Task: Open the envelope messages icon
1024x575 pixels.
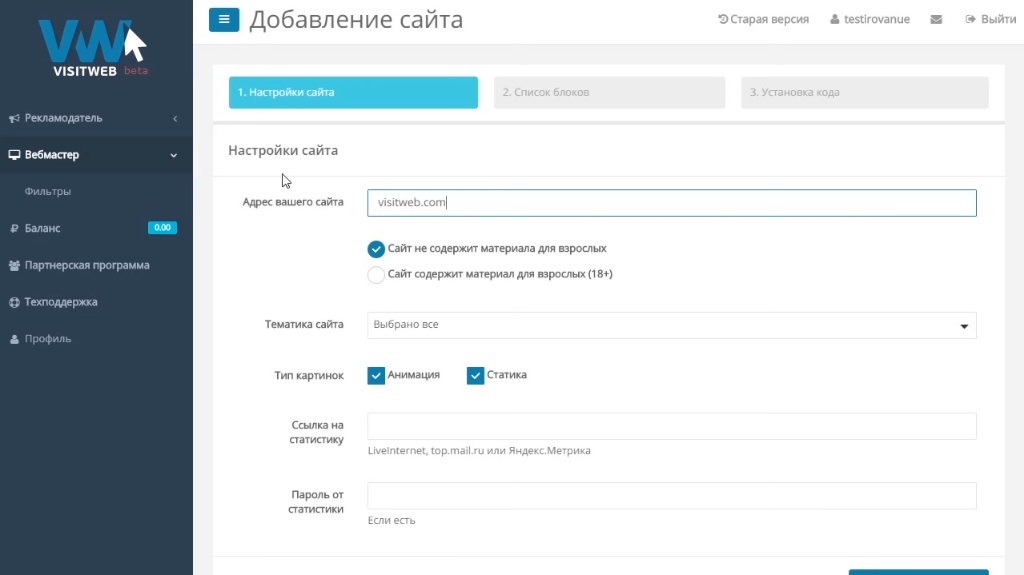Action: pos(936,20)
